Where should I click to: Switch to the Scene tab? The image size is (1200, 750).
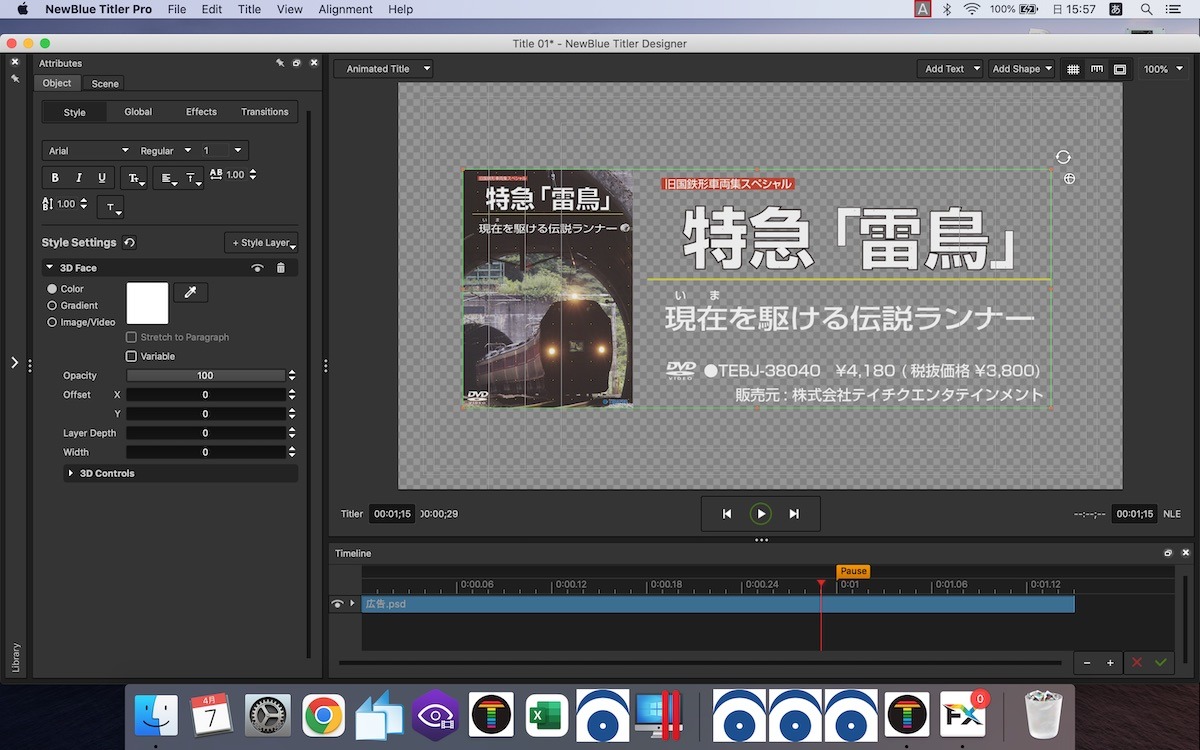(105, 84)
